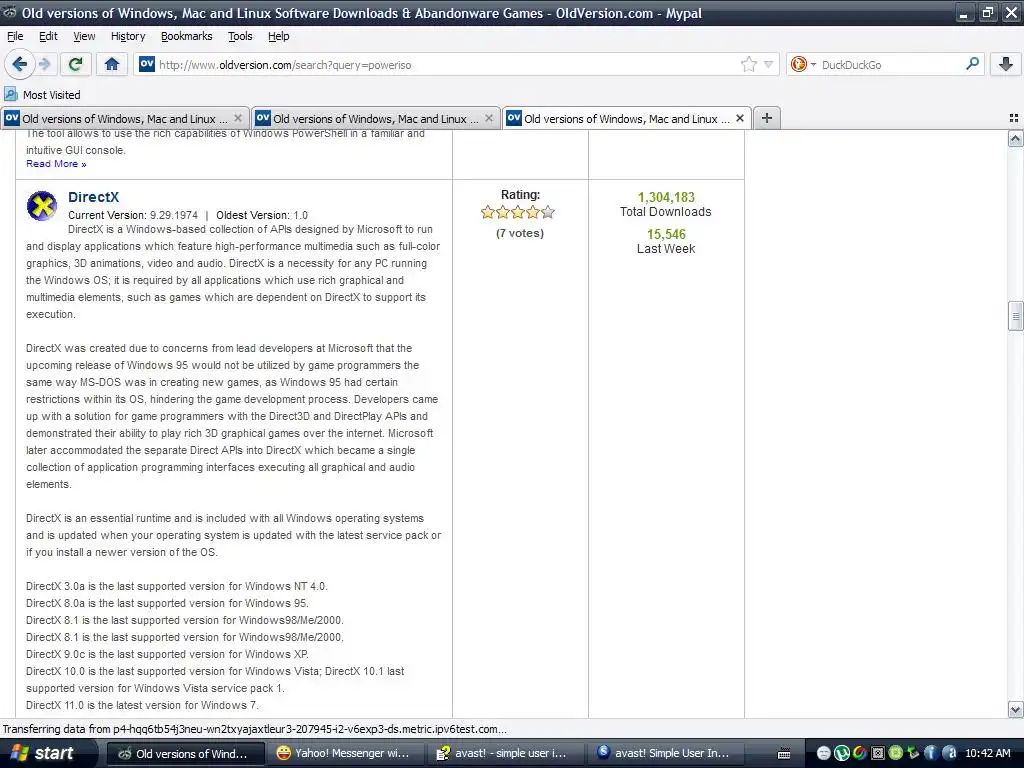
Task: Click the page scrollbar up arrow
Action: click(1015, 138)
